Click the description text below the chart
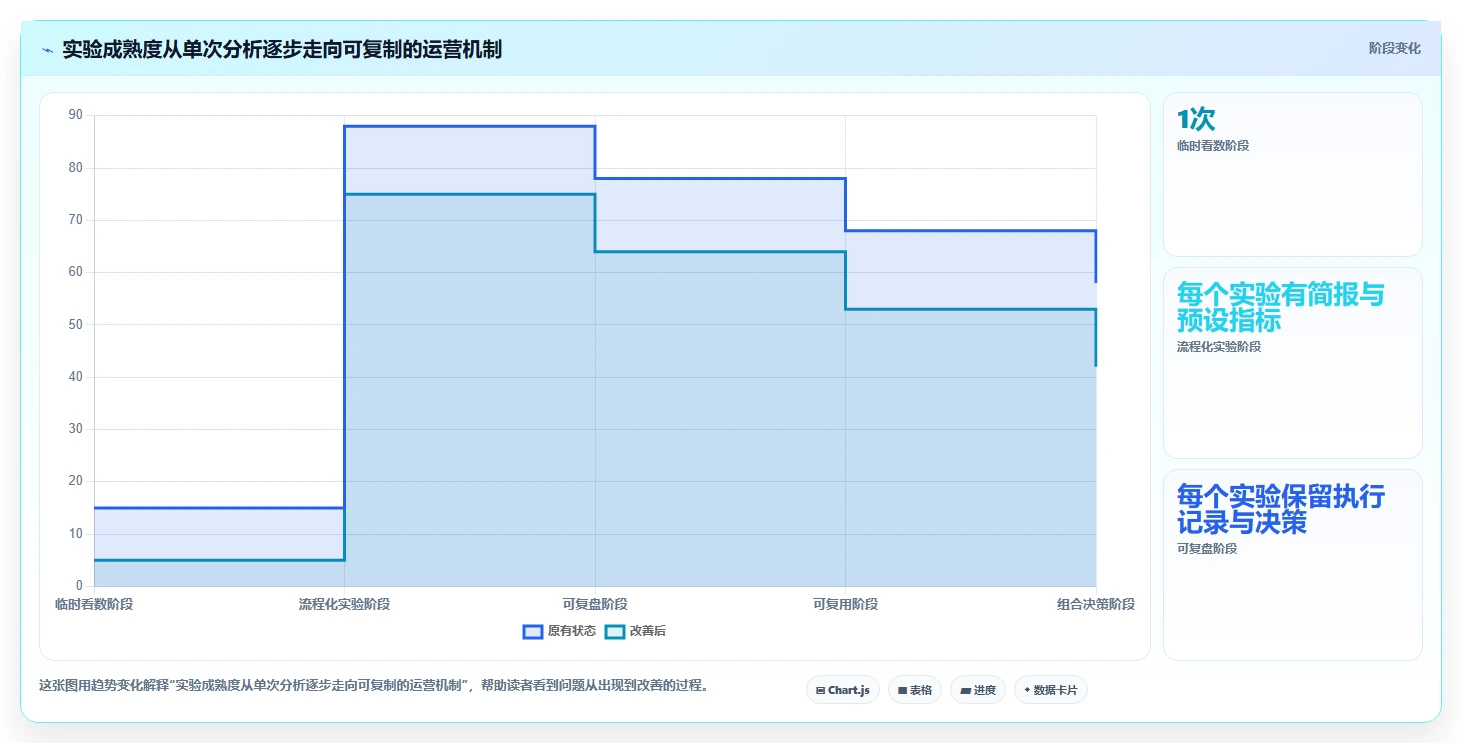1462x743 pixels. (x=373, y=686)
